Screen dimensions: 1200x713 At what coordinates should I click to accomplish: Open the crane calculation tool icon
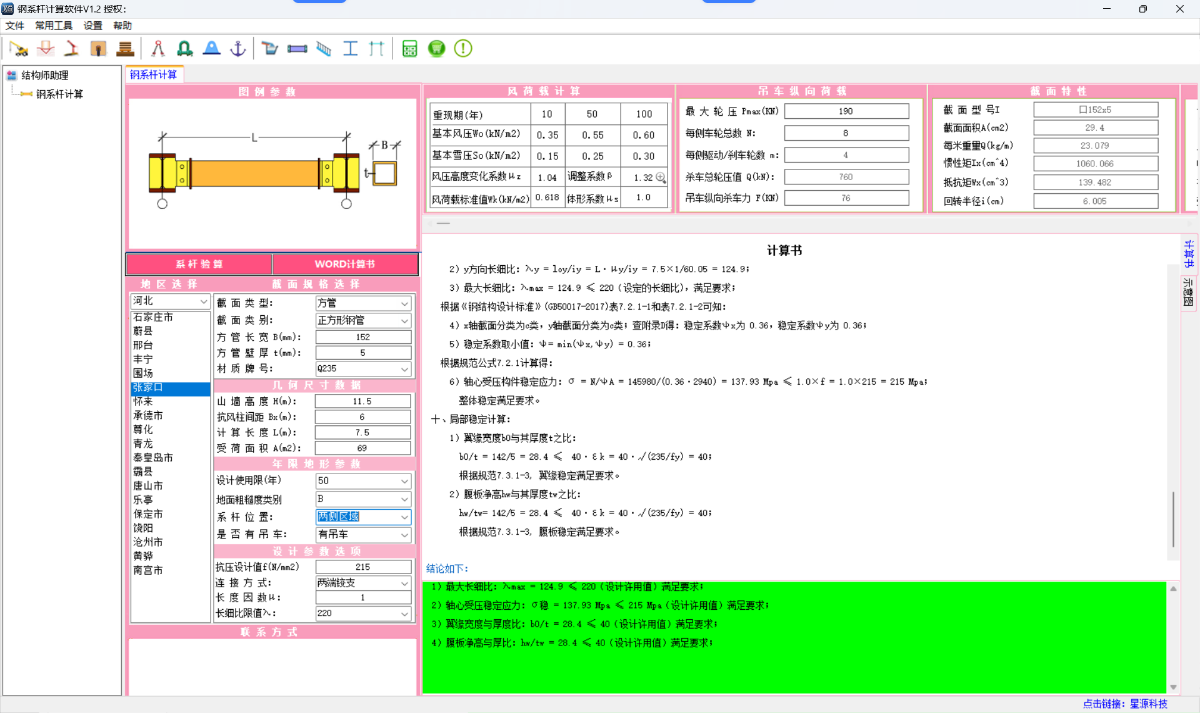(18, 48)
